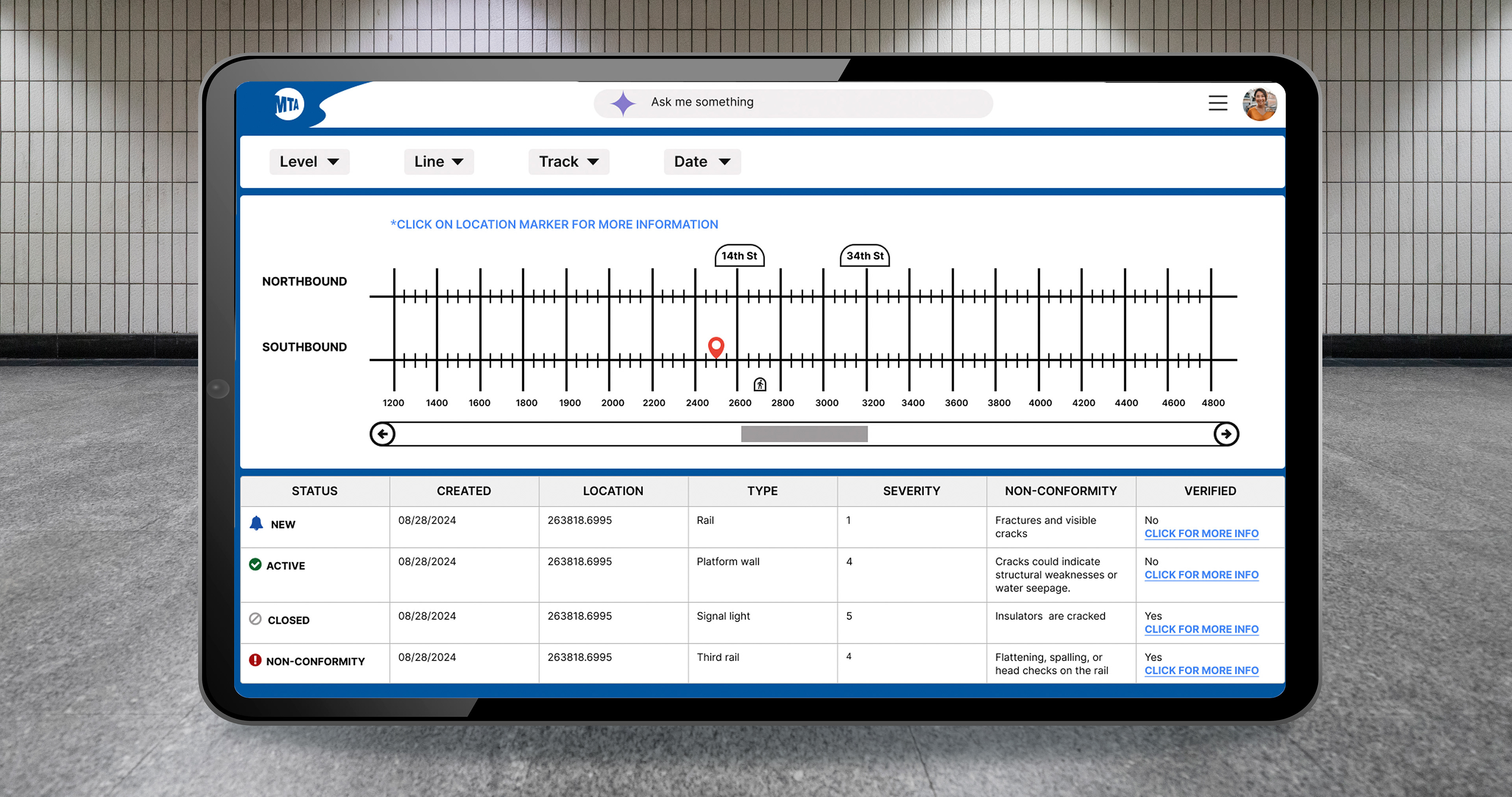Click the user profile avatar
The image size is (1512, 797).
1259,104
